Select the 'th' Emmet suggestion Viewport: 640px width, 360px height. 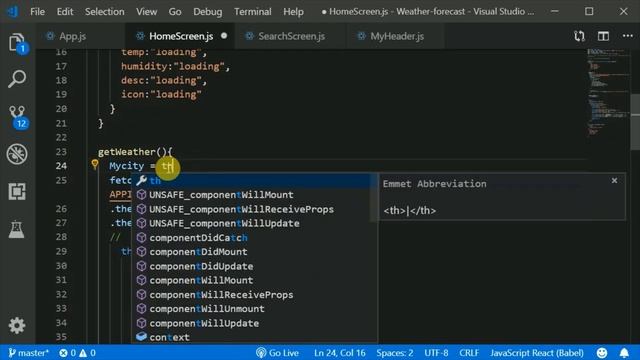[251, 180]
